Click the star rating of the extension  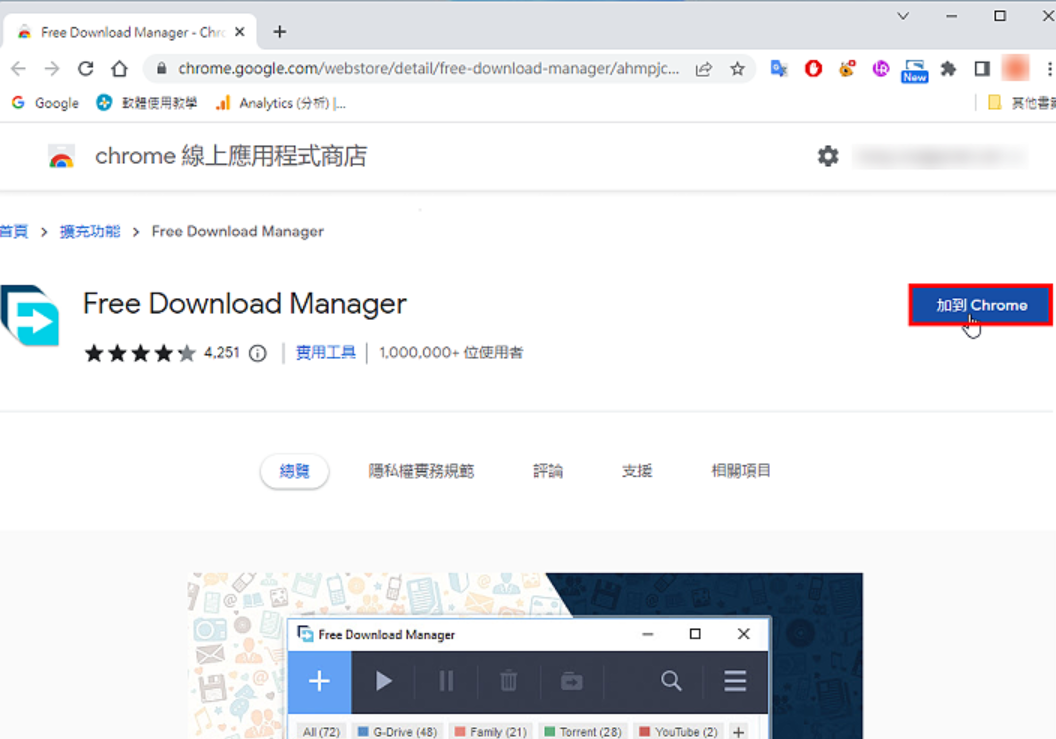[x=140, y=353]
